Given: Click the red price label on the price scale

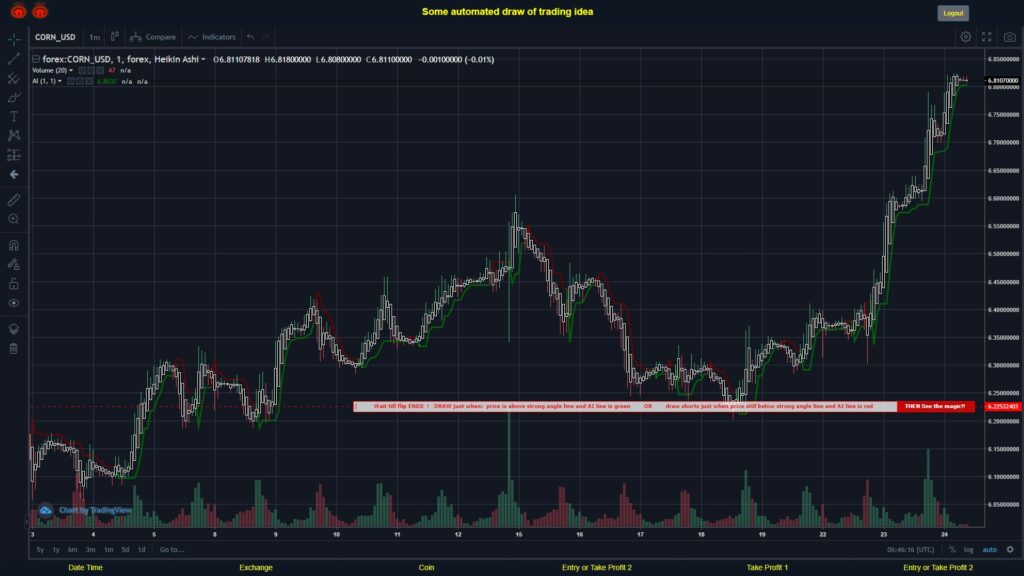Looking at the screenshot, I should pos(1003,406).
